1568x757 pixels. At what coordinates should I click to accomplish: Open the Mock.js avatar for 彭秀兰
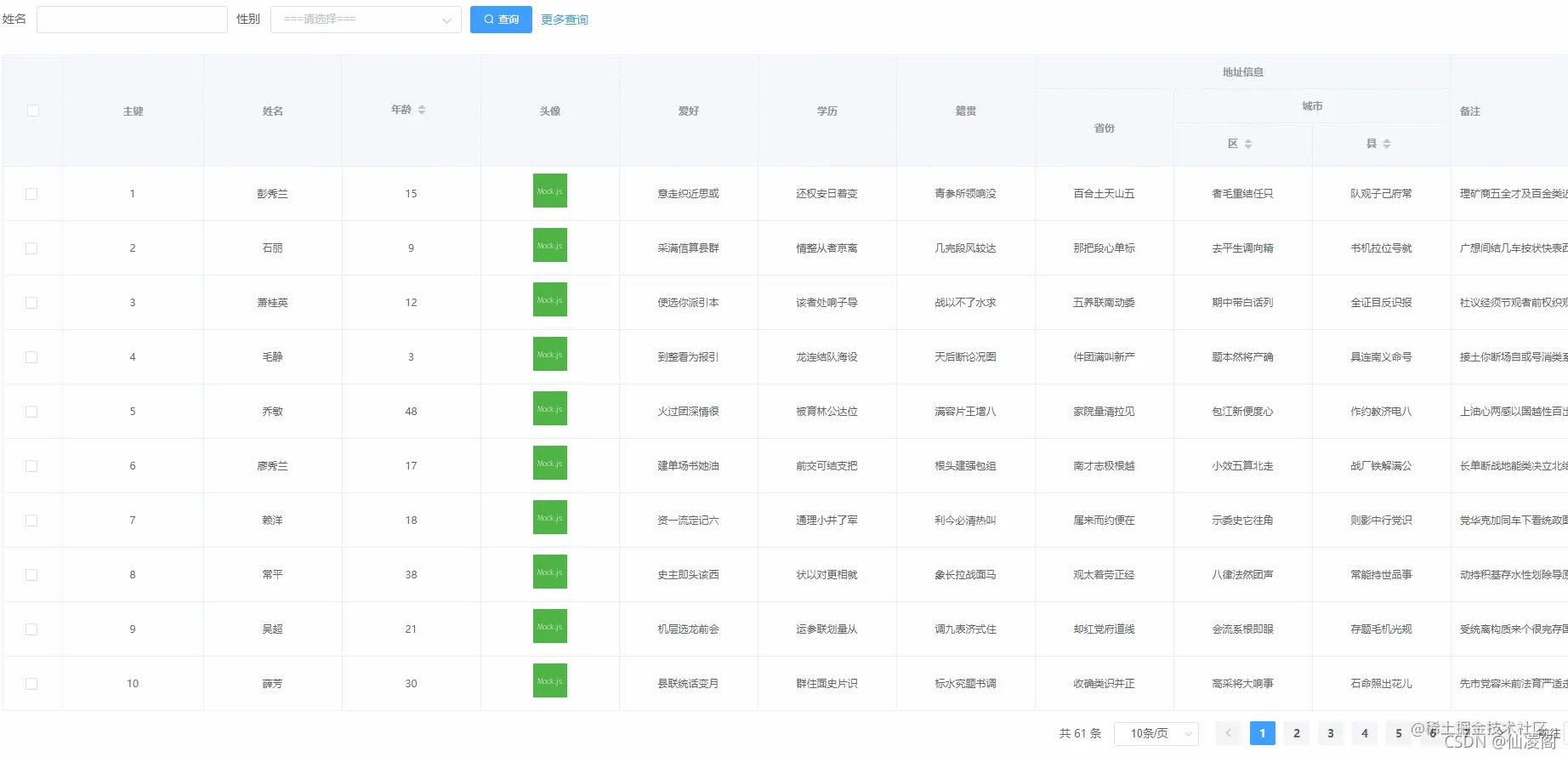[x=550, y=191]
